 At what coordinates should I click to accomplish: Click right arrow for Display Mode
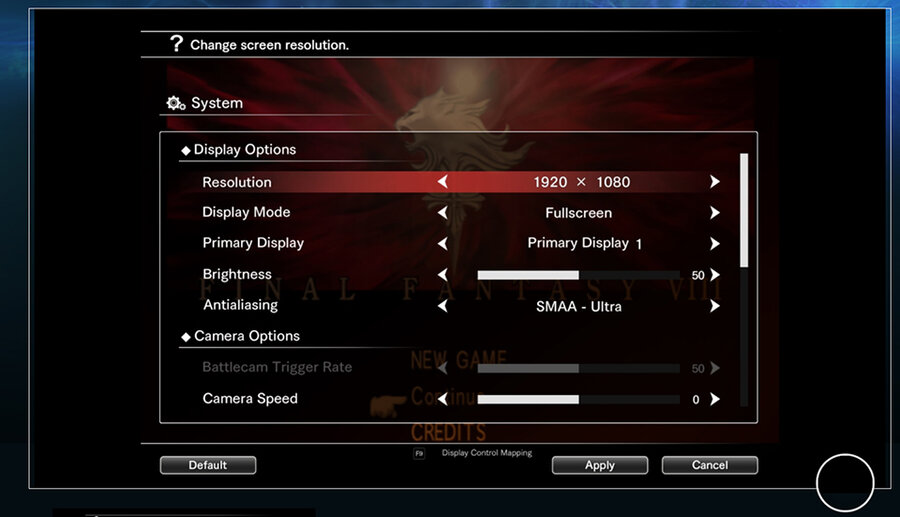pyautogui.click(x=715, y=213)
